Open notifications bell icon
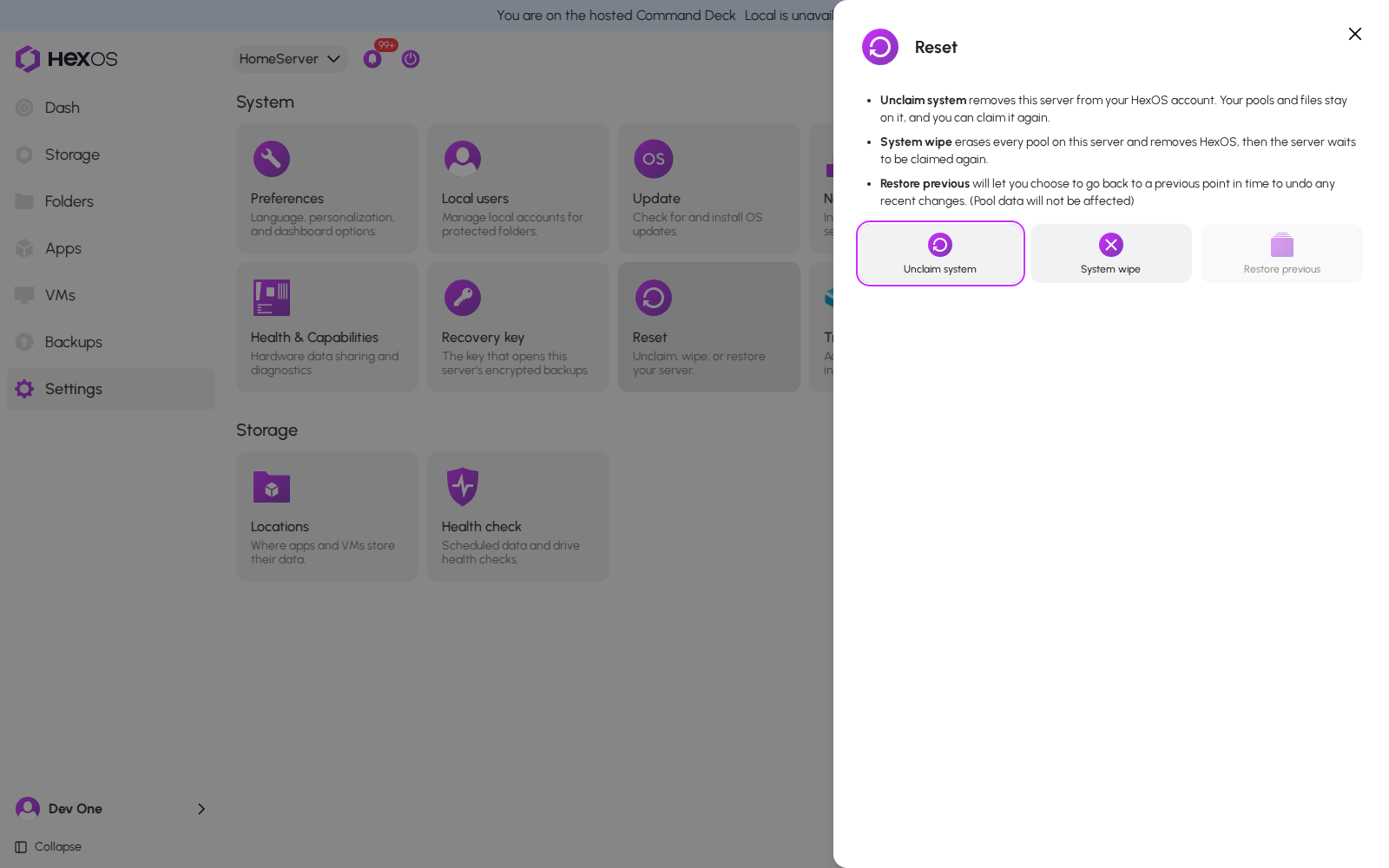This screenshot has height=868, width=1389. click(372, 59)
